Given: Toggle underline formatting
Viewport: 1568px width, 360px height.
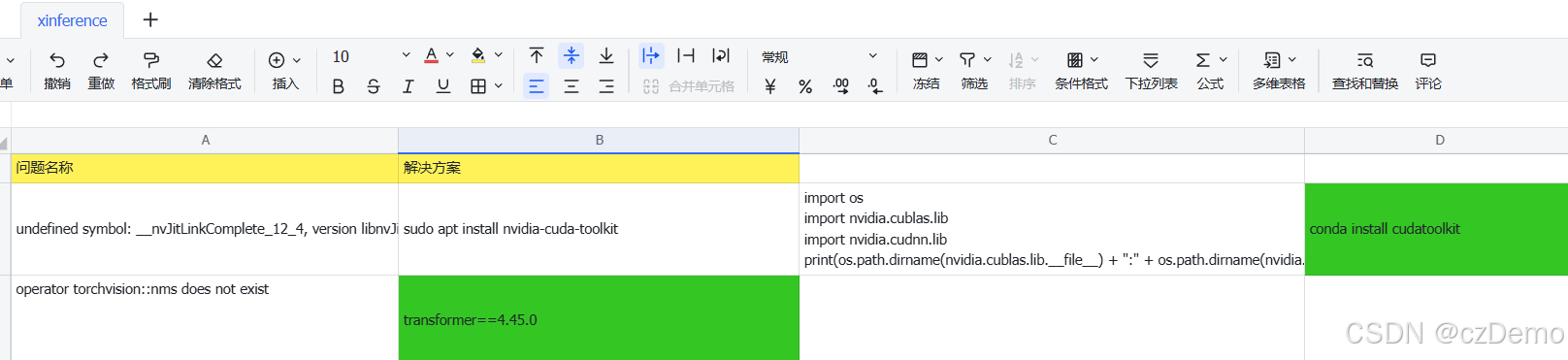Looking at the screenshot, I should click(443, 86).
